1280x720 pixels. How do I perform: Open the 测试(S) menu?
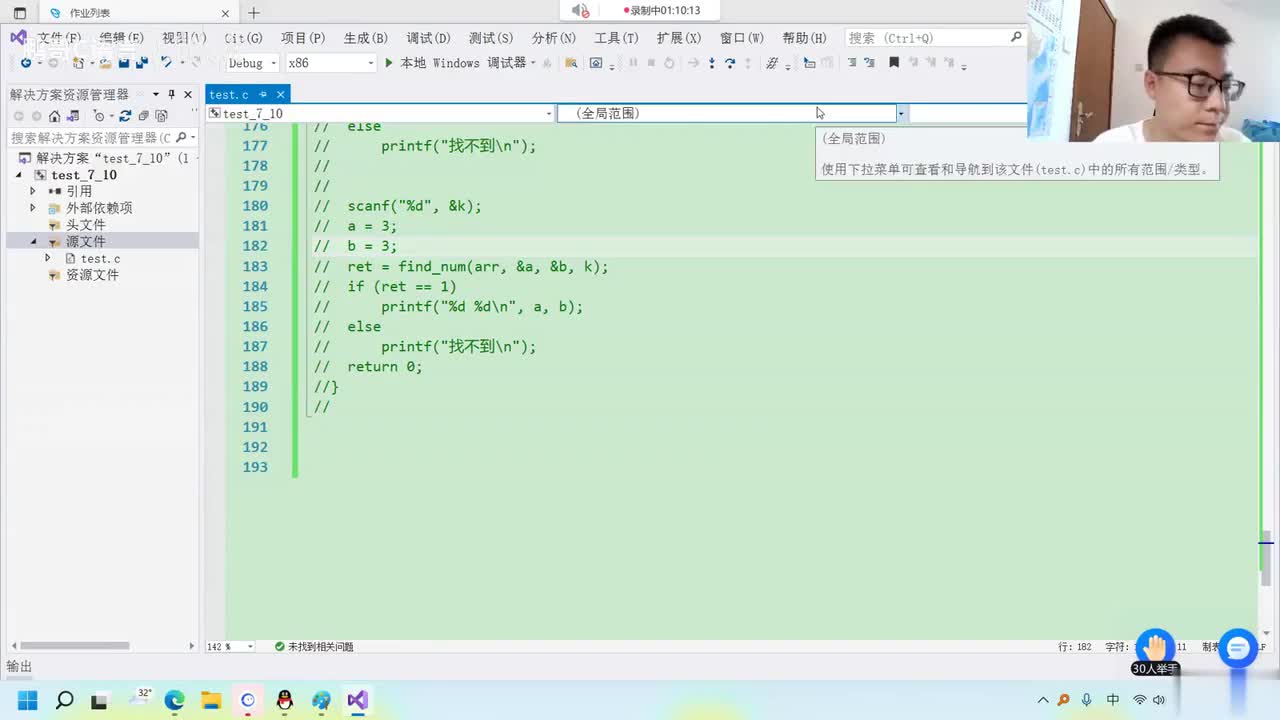pos(491,38)
